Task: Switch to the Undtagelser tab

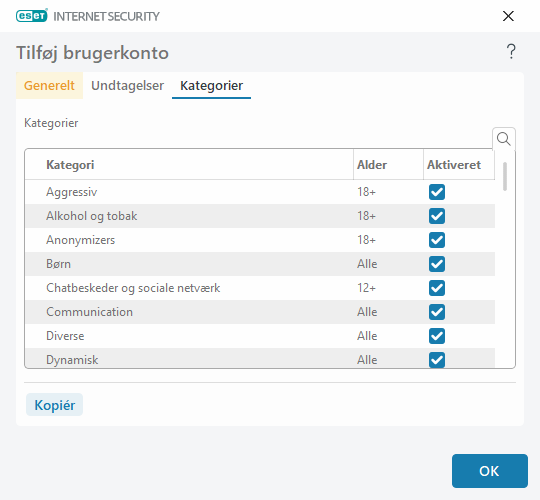Action: pyautogui.click(x=127, y=85)
